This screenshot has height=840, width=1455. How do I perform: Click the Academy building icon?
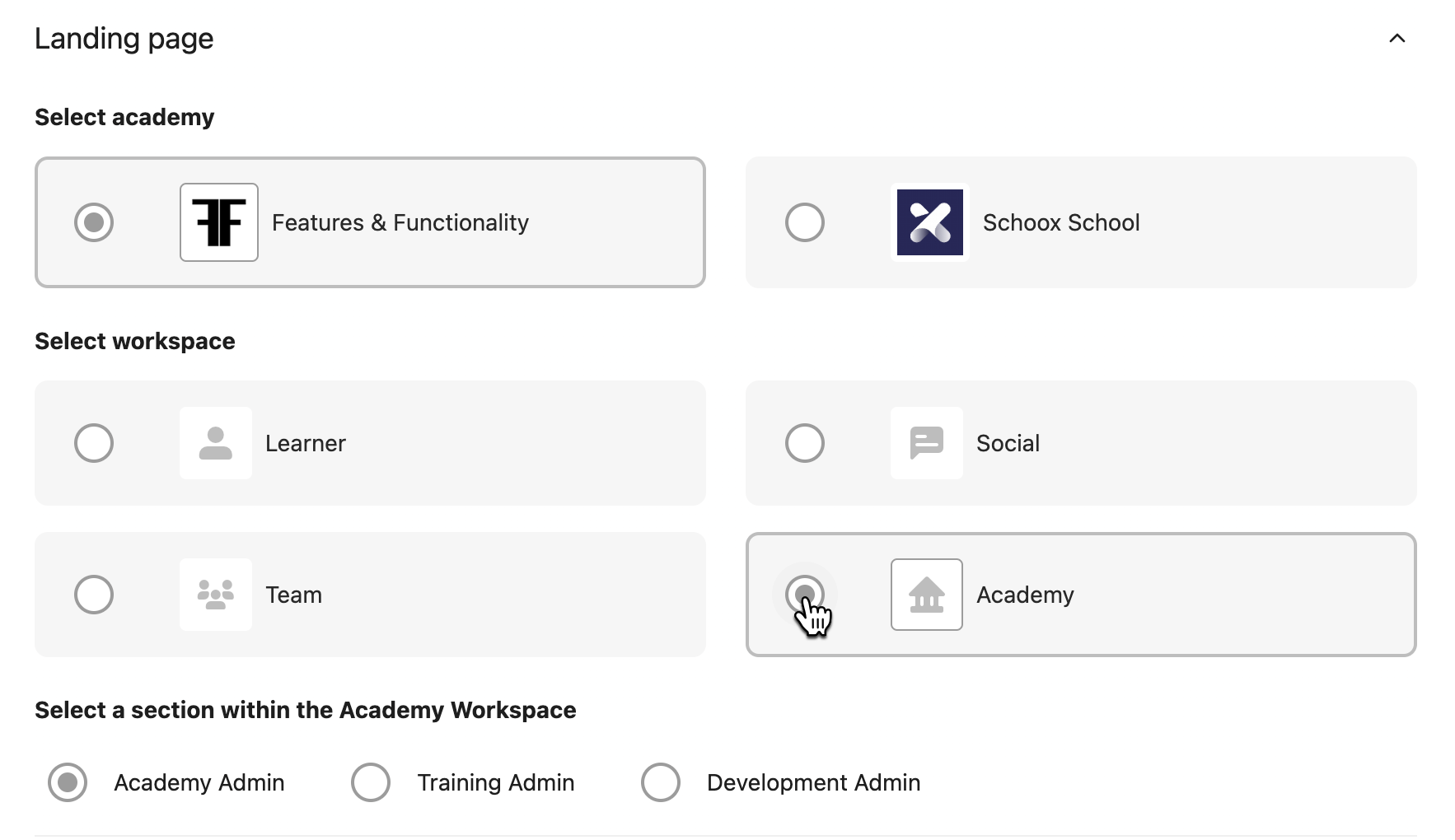pos(926,595)
